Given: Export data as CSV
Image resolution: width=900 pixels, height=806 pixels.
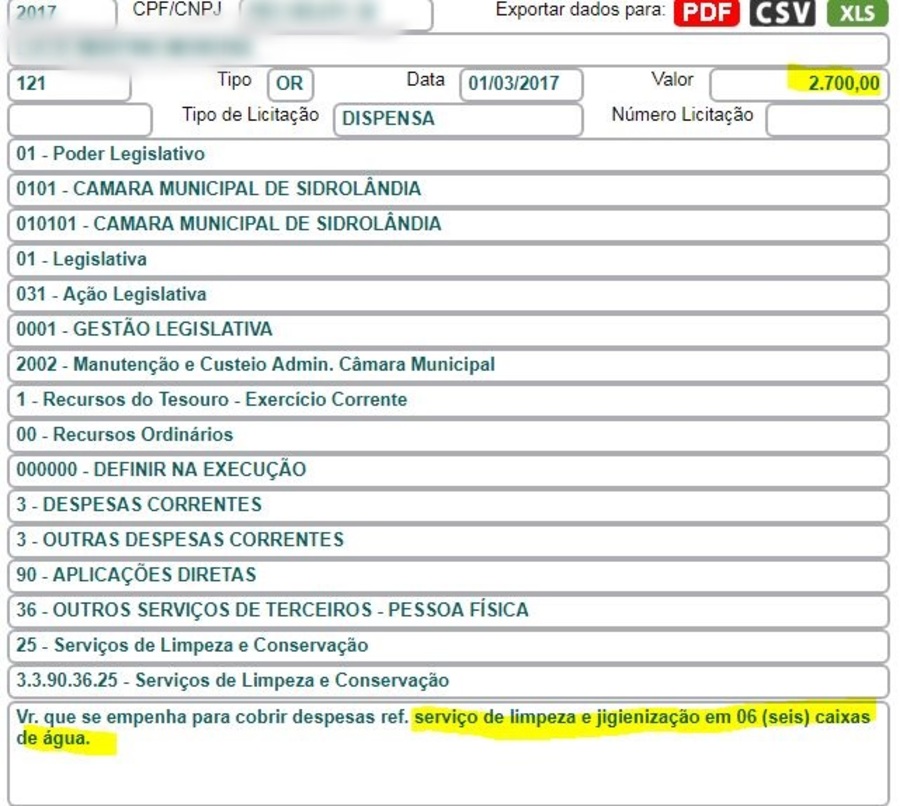Looking at the screenshot, I should (782, 13).
